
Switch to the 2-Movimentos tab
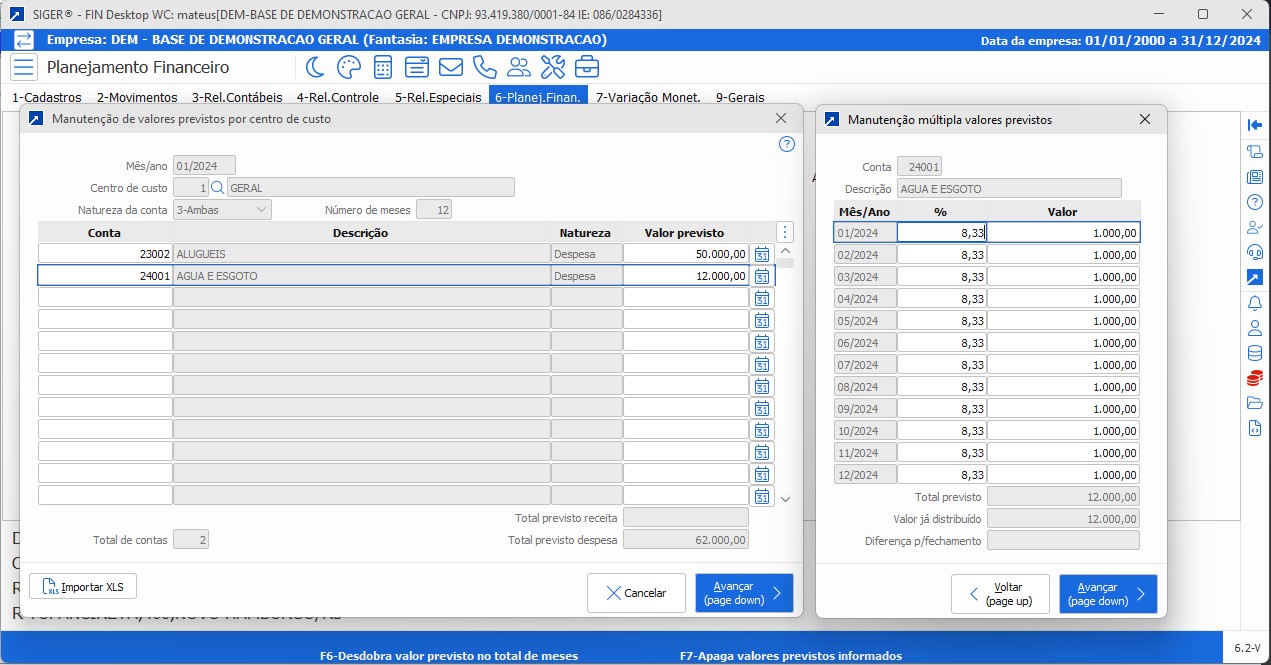pos(137,97)
